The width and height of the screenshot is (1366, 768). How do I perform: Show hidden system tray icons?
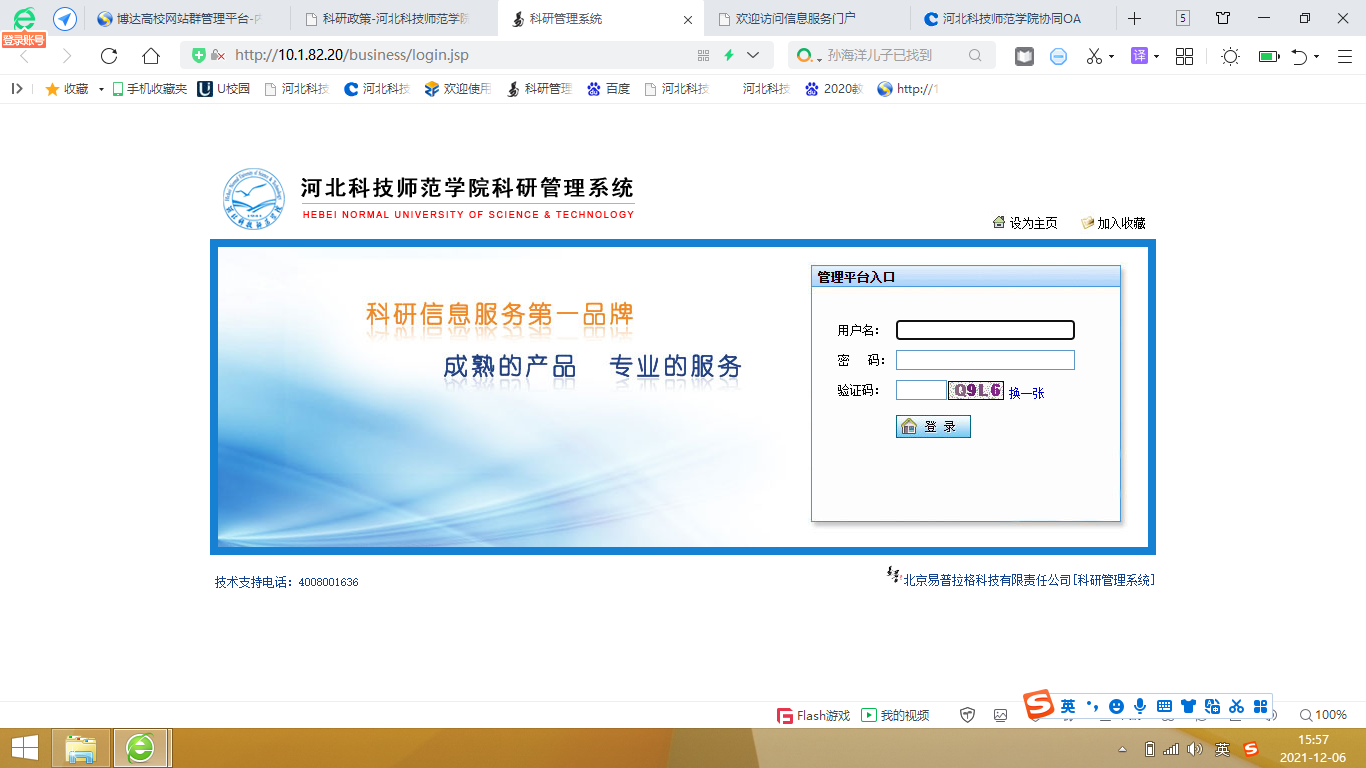click(x=1122, y=749)
